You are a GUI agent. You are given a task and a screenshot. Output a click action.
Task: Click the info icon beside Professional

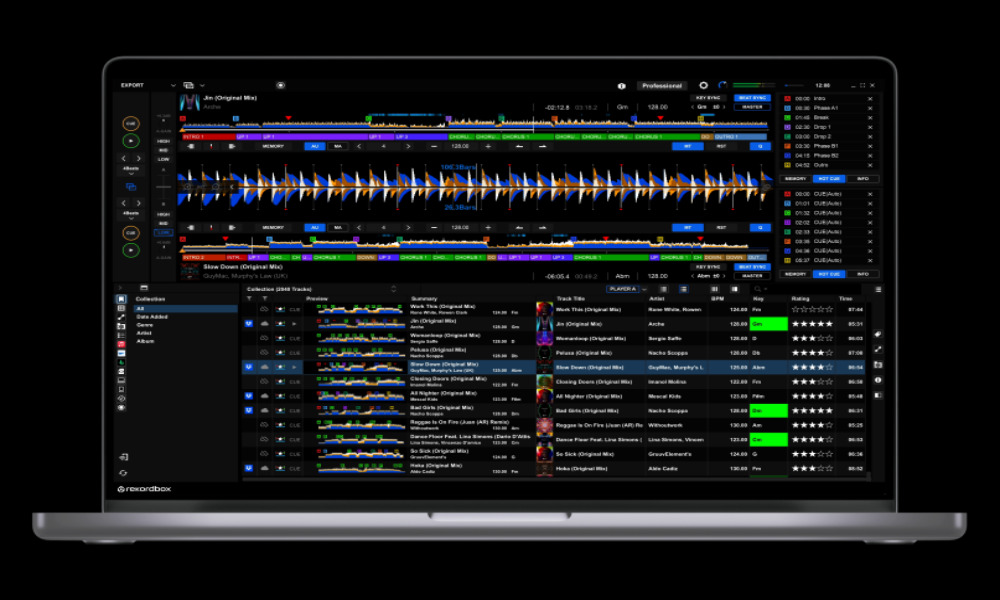click(x=621, y=86)
